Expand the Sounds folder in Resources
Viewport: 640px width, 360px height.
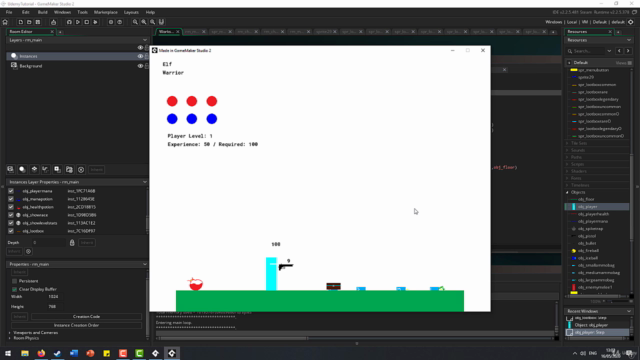pyautogui.click(x=567, y=150)
